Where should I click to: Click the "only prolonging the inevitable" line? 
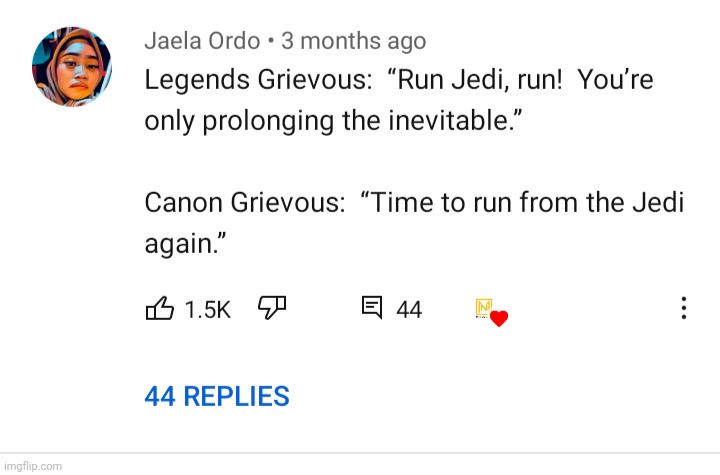(335, 121)
